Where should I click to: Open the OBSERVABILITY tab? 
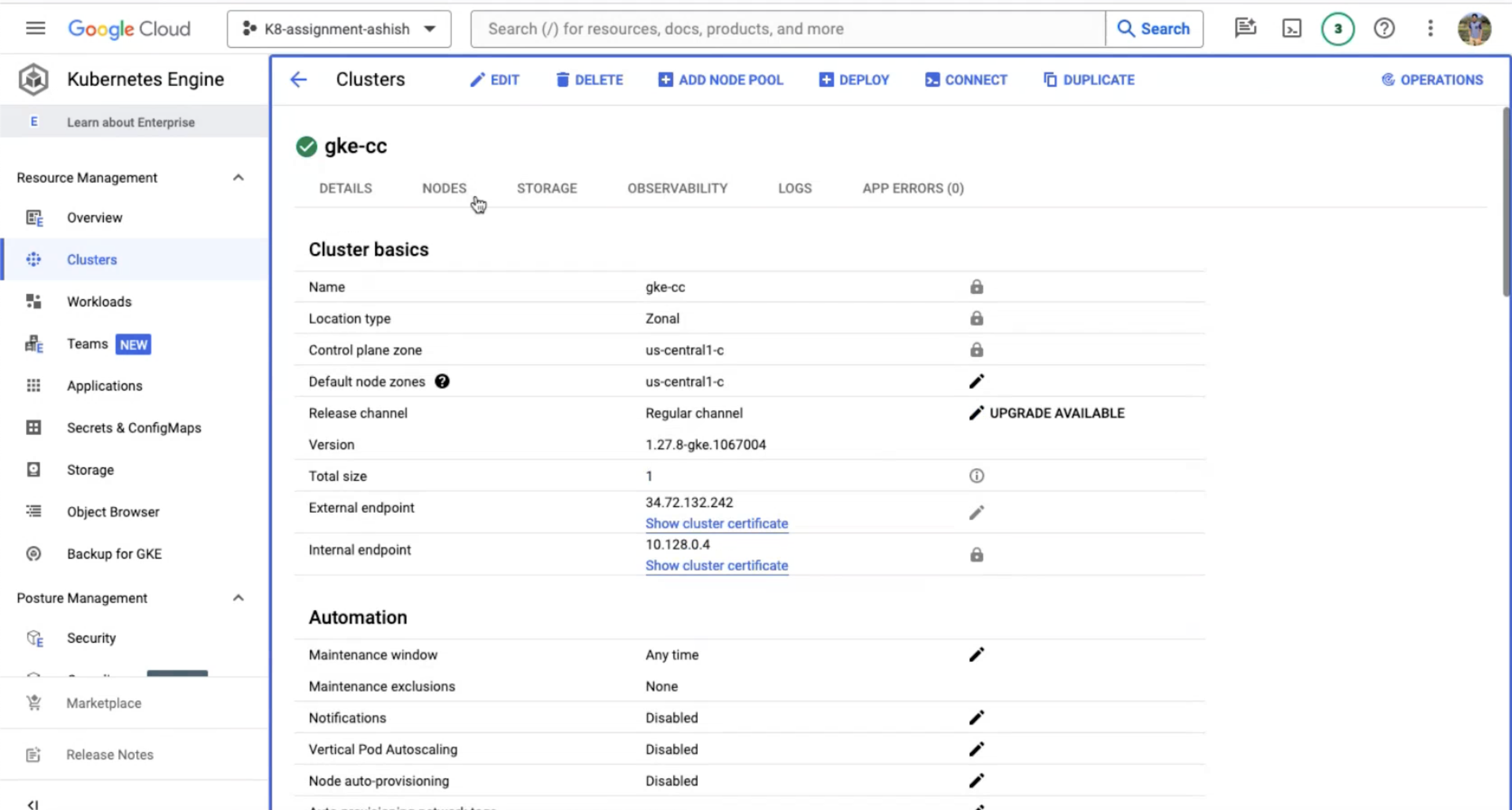pos(677,188)
